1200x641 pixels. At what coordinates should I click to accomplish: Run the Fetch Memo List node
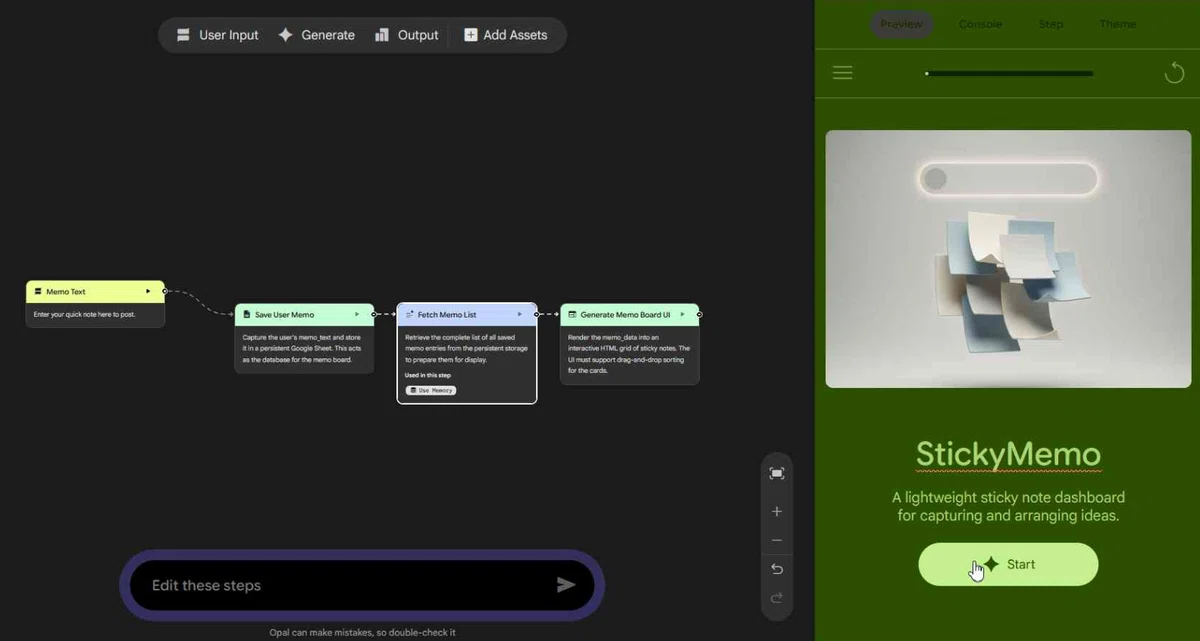(519, 314)
